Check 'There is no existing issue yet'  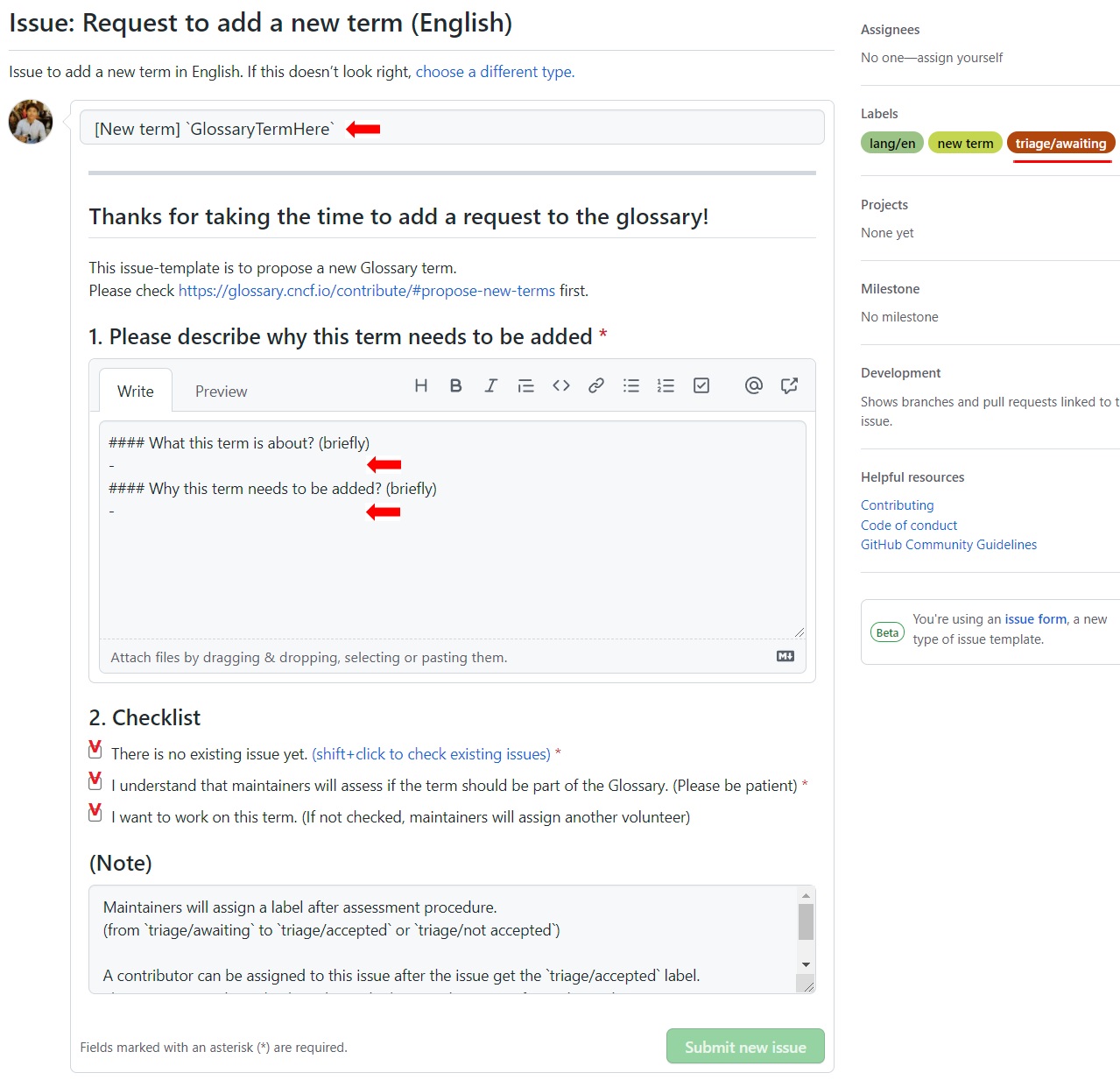[95, 752]
